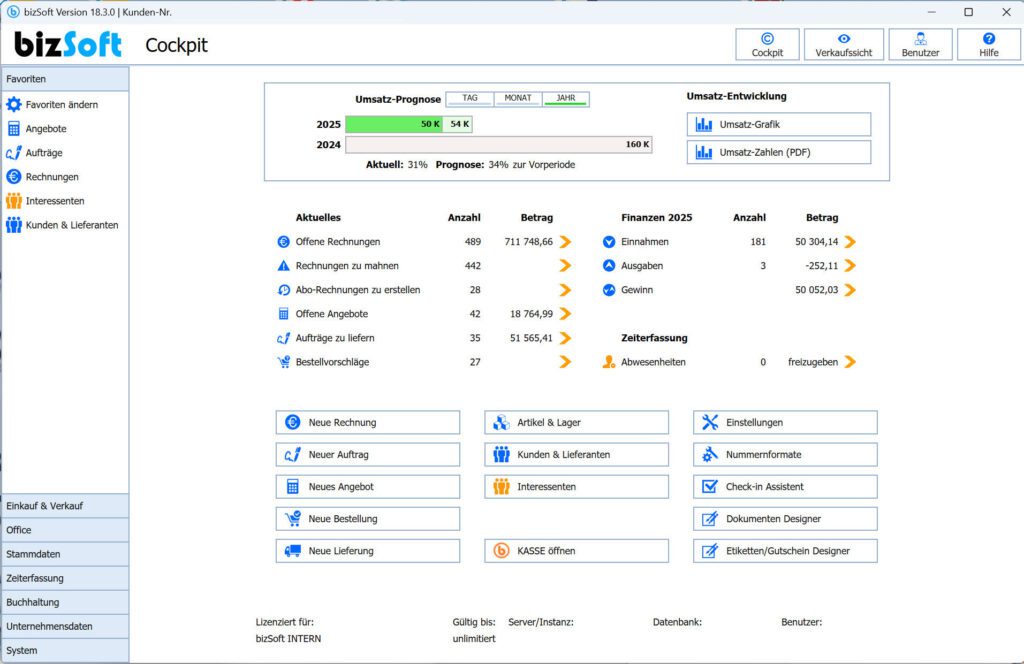Open details arrow for Ausgaben
Image resolution: width=1024 pixels, height=664 pixels.
coord(850,266)
